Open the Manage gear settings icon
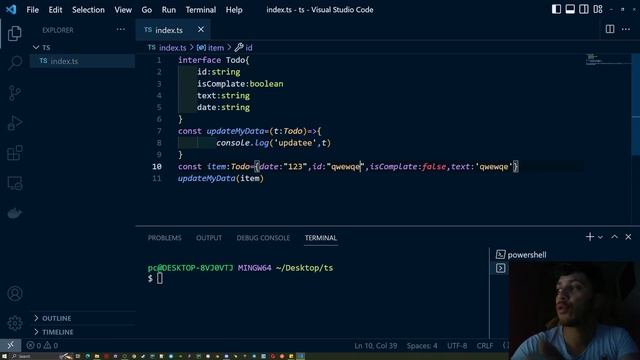This screenshot has width=640, height=360. tap(15, 323)
